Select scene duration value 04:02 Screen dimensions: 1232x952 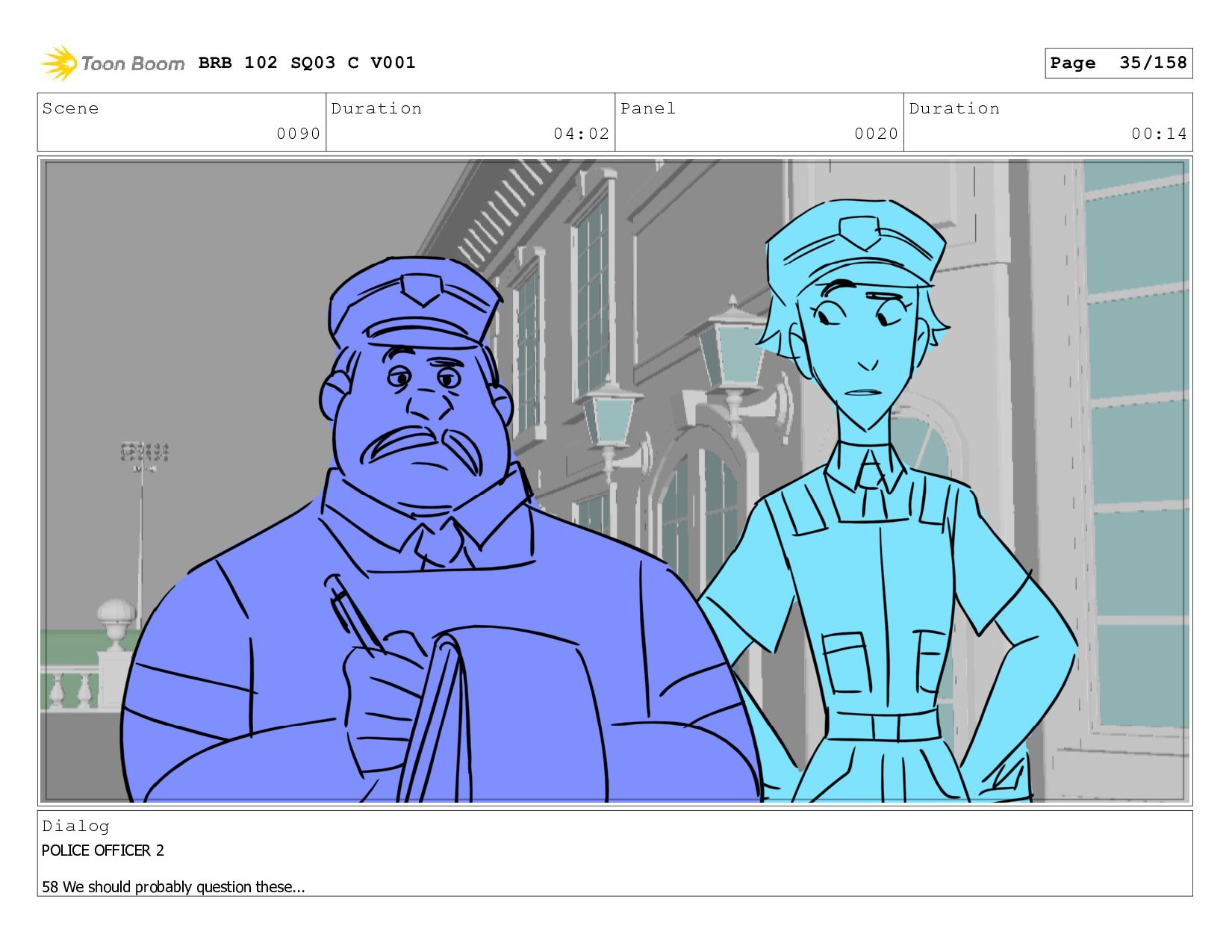click(x=581, y=134)
